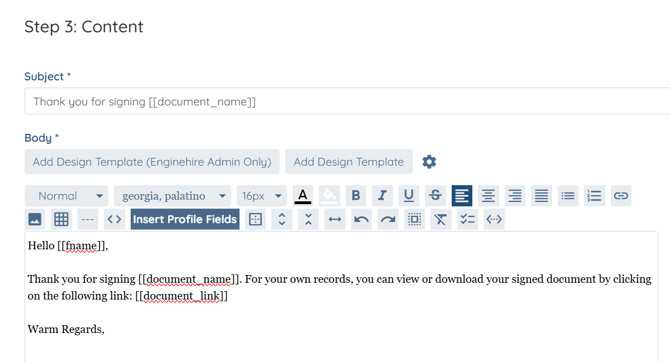This screenshot has height=362, width=670.
Task: Clear text formatting
Action: pyautogui.click(x=441, y=219)
